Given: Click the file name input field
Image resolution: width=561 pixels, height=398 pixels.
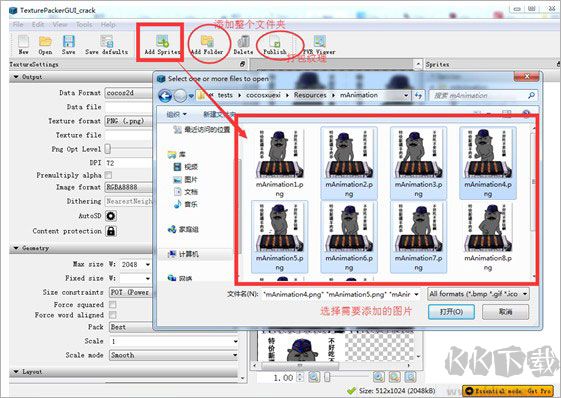Looking at the screenshot, I should tap(341, 294).
